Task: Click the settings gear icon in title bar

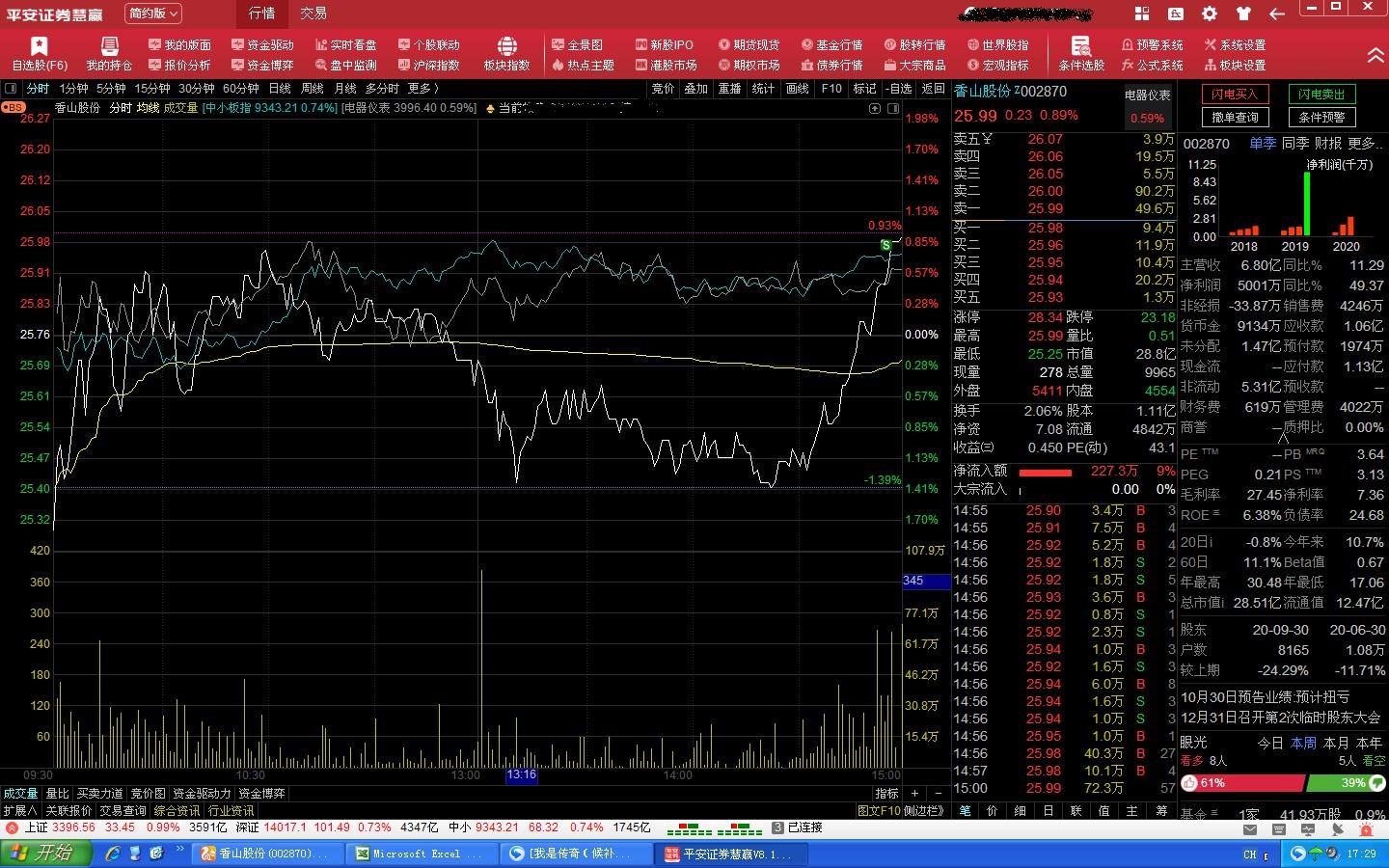Action: click(1209, 14)
